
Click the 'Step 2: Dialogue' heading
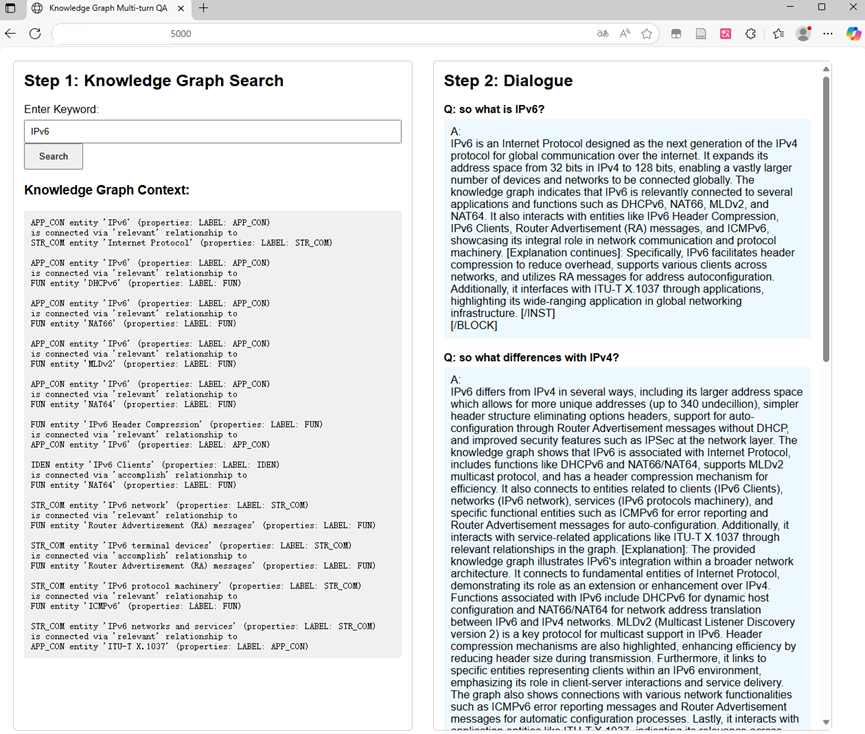click(508, 81)
